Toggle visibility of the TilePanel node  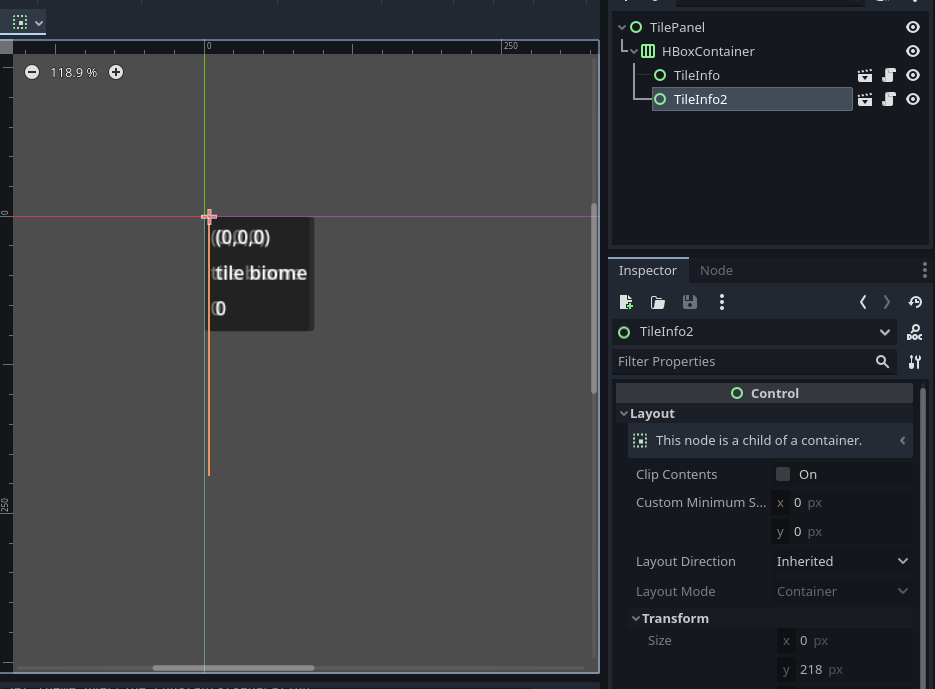point(913,27)
